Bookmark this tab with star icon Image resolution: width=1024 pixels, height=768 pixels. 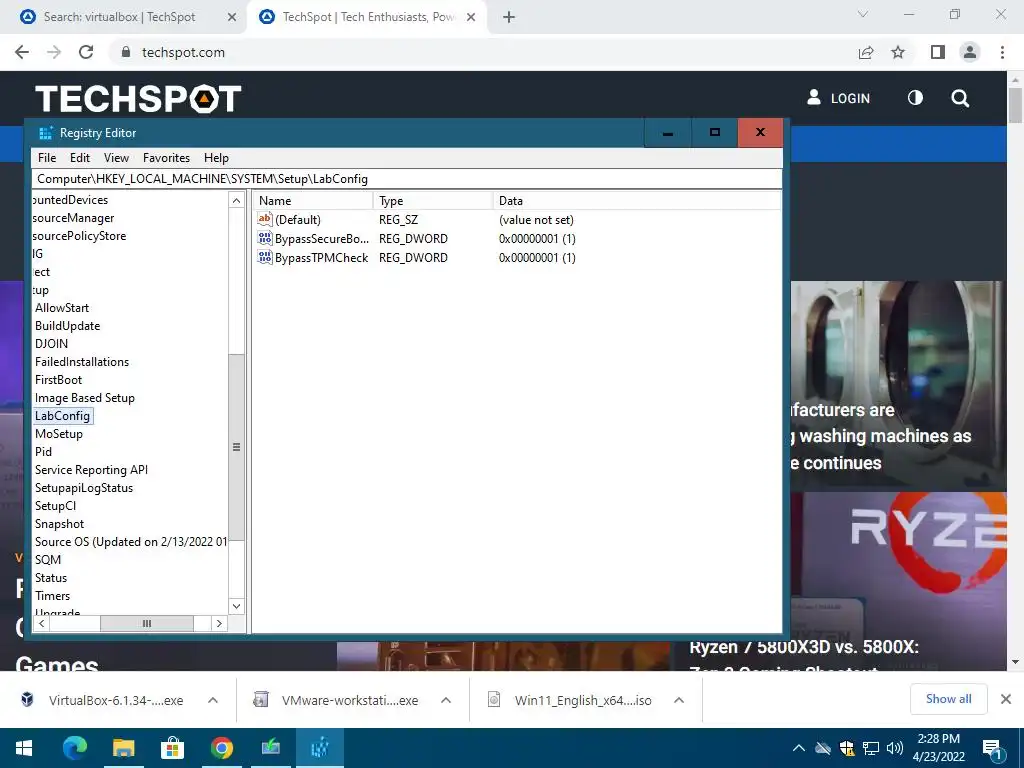[898, 52]
